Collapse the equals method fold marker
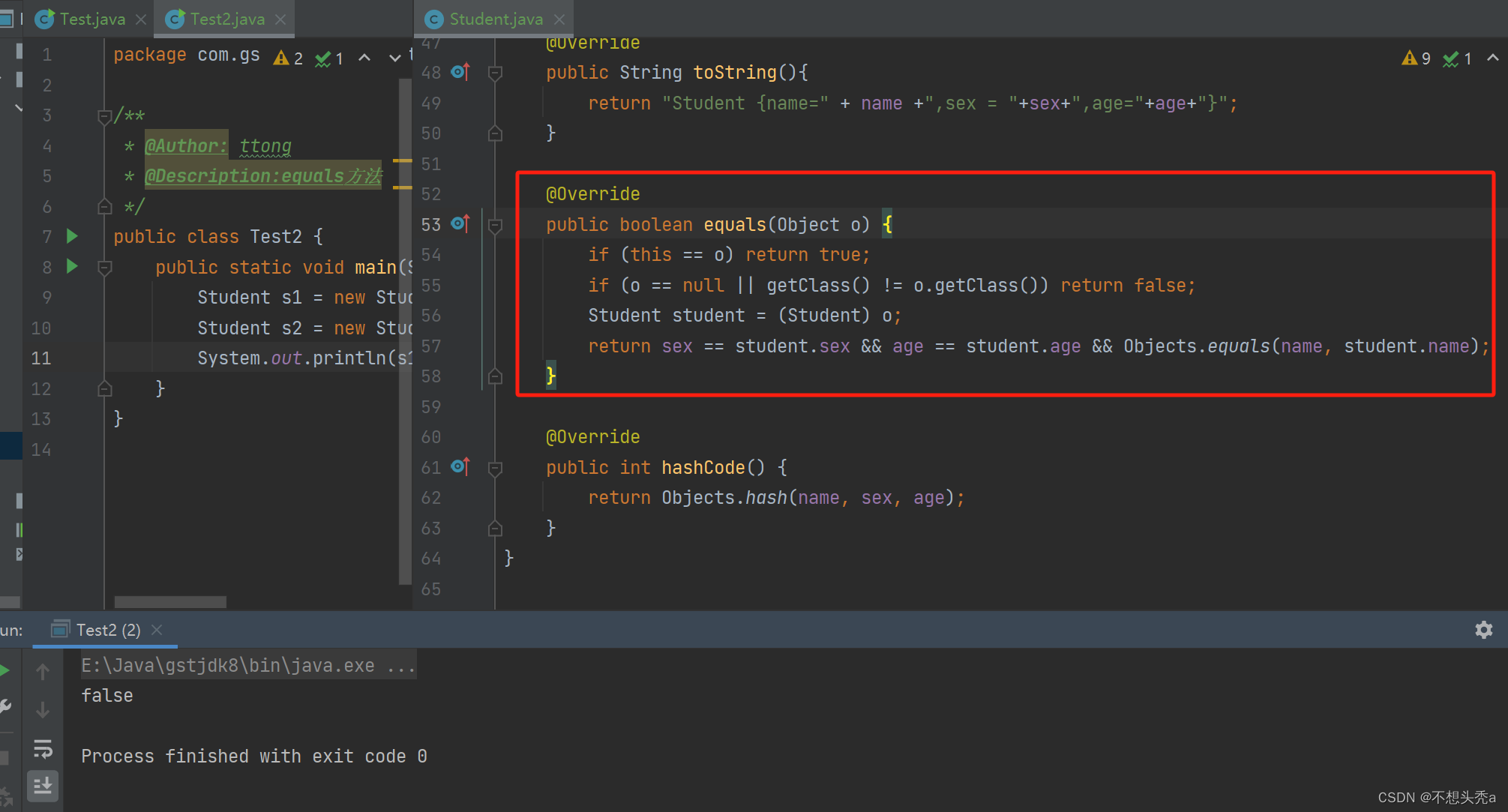The height and width of the screenshot is (812, 1508). pos(495,225)
